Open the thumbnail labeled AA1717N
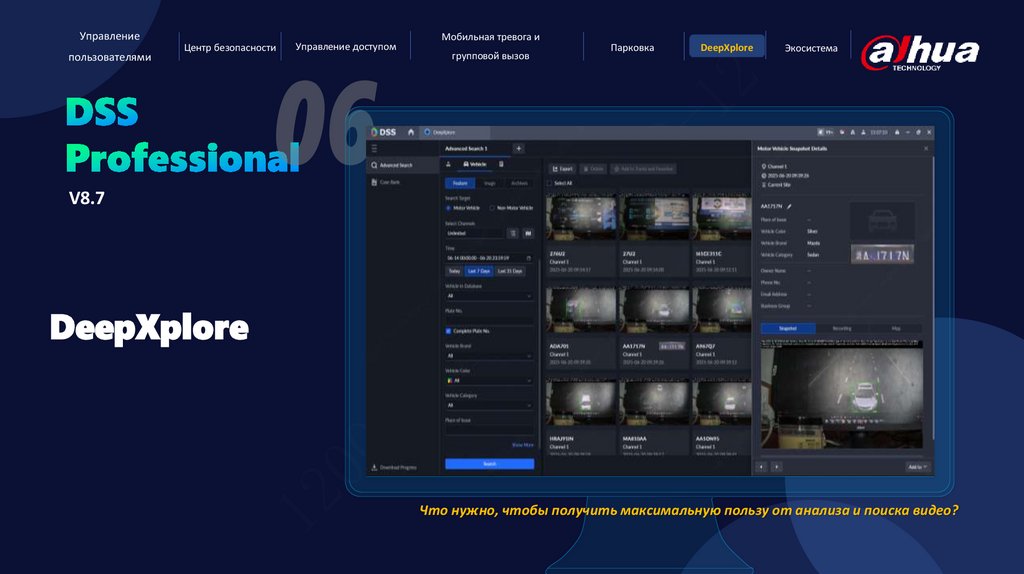The image size is (1024, 574). pyautogui.click(x=654, y=310)
